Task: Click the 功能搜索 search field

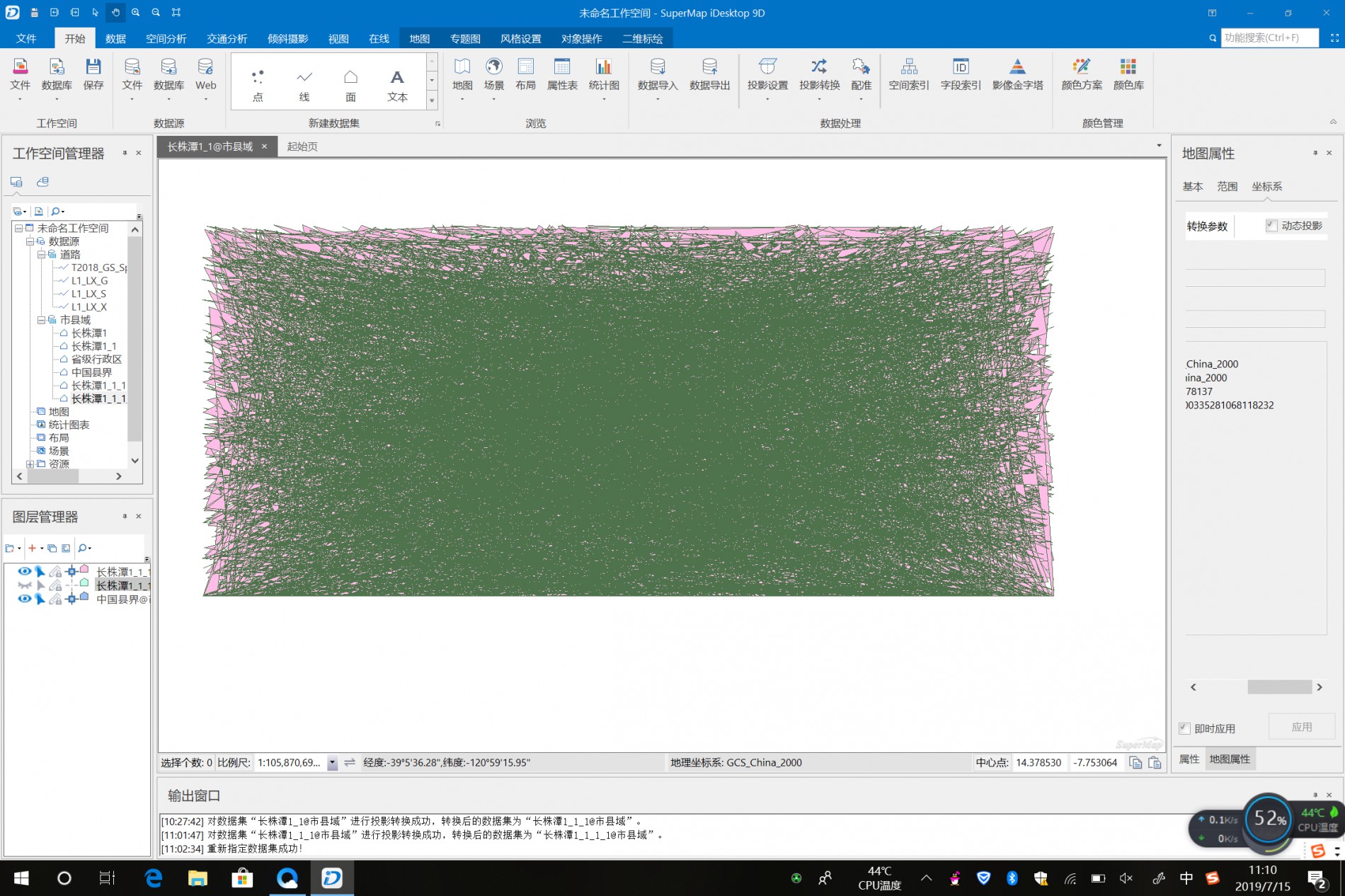Action: click(1270, 38)
